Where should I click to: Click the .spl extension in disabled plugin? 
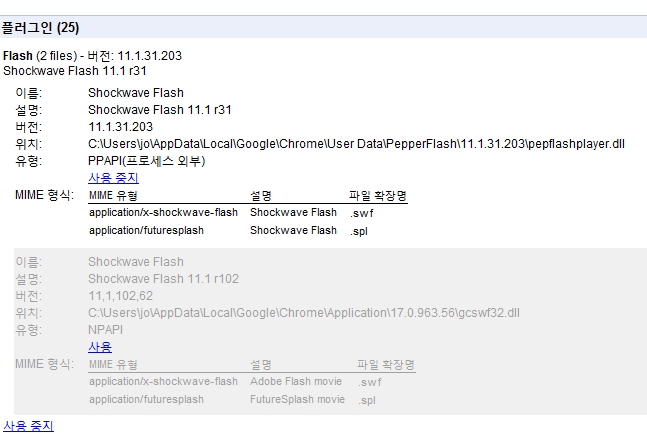pos(367,400)
